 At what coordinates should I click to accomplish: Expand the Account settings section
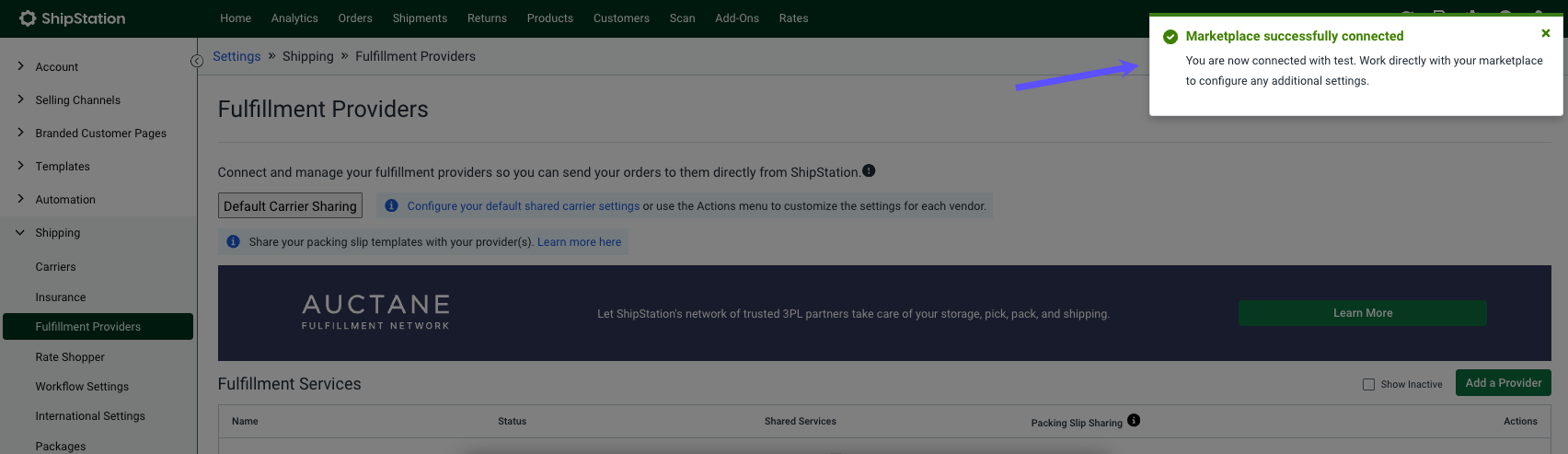pyautogui.click(x=20, y=66)
